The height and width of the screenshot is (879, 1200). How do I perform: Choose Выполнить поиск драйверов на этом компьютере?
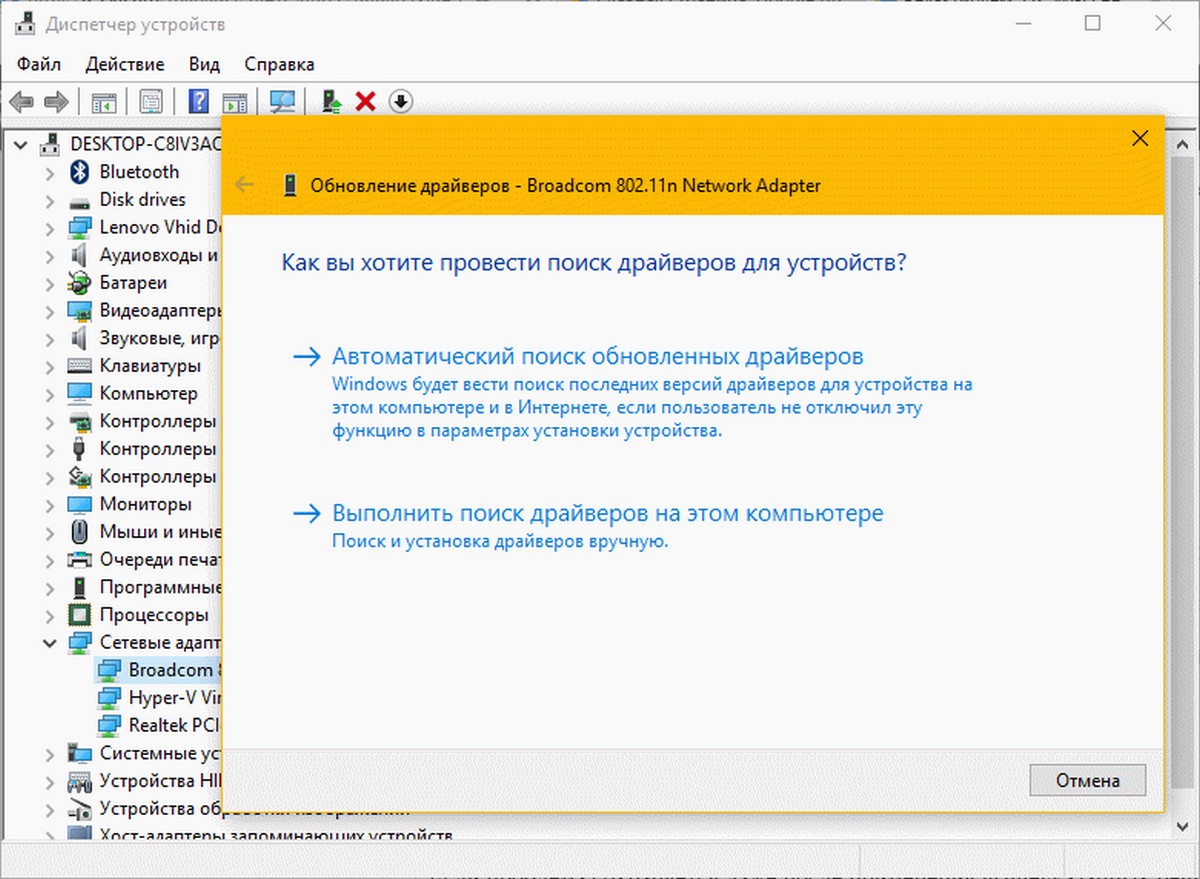coord(607,514)
